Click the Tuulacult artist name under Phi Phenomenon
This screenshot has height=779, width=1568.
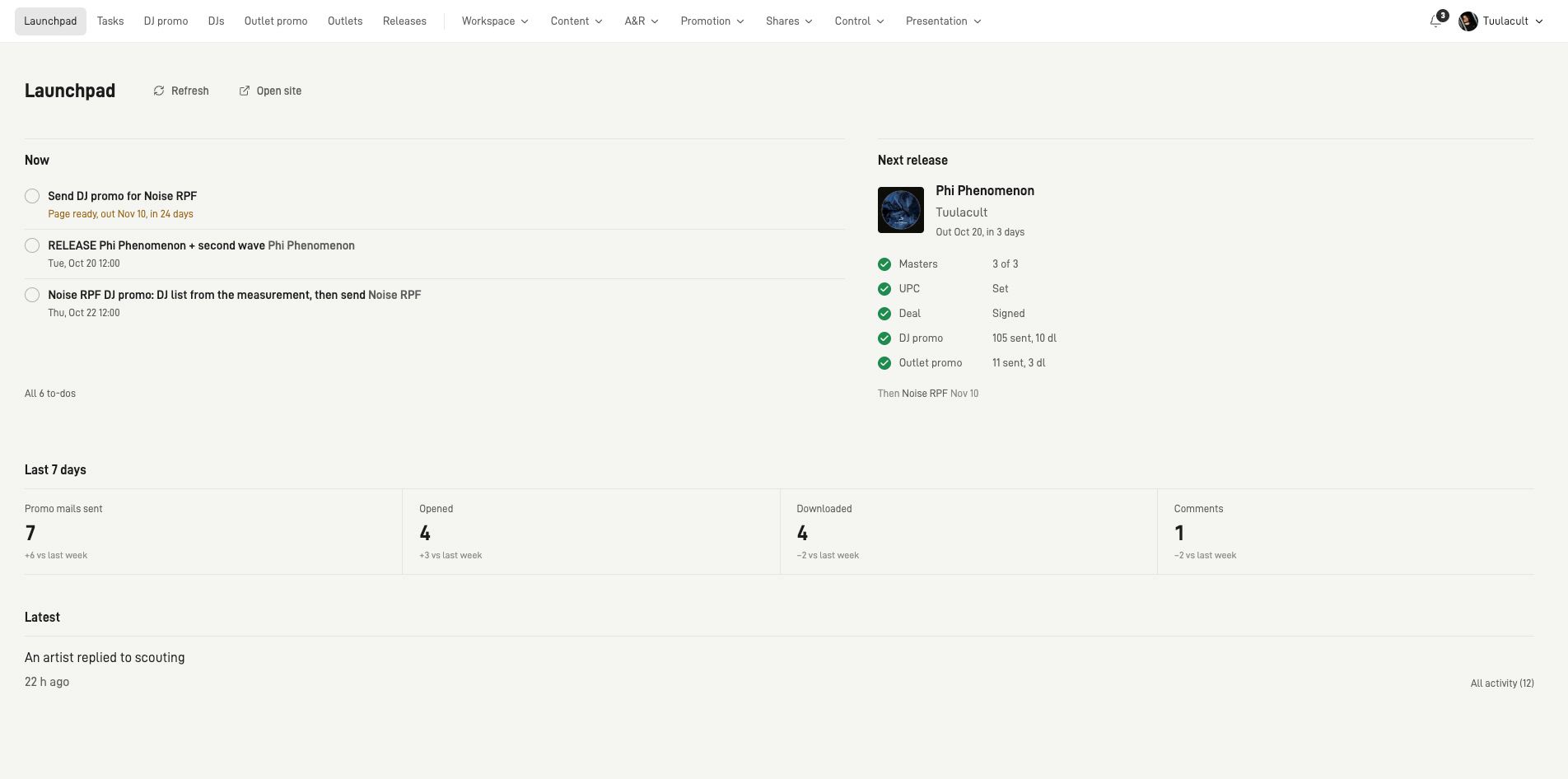961,212
